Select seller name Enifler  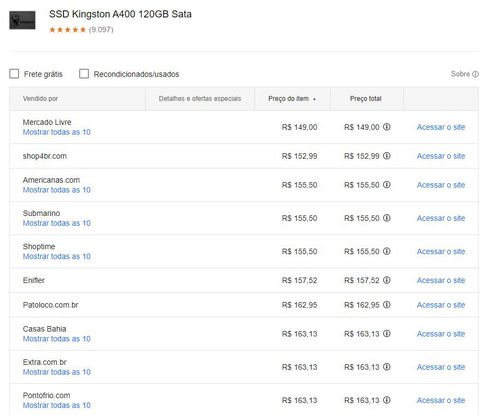[34, 280]
